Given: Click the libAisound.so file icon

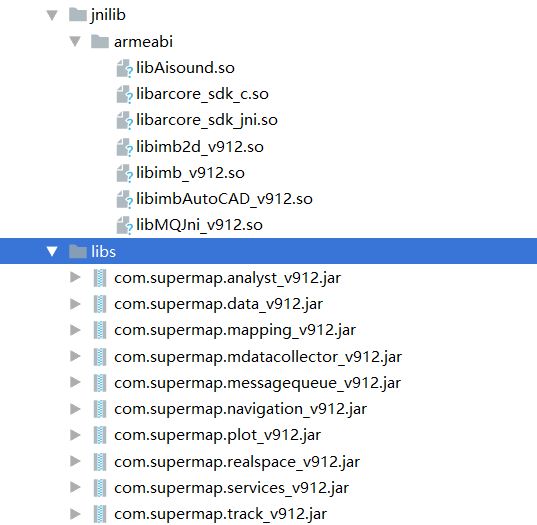Looking at the screenshot, I should click(x=124, y=68).
